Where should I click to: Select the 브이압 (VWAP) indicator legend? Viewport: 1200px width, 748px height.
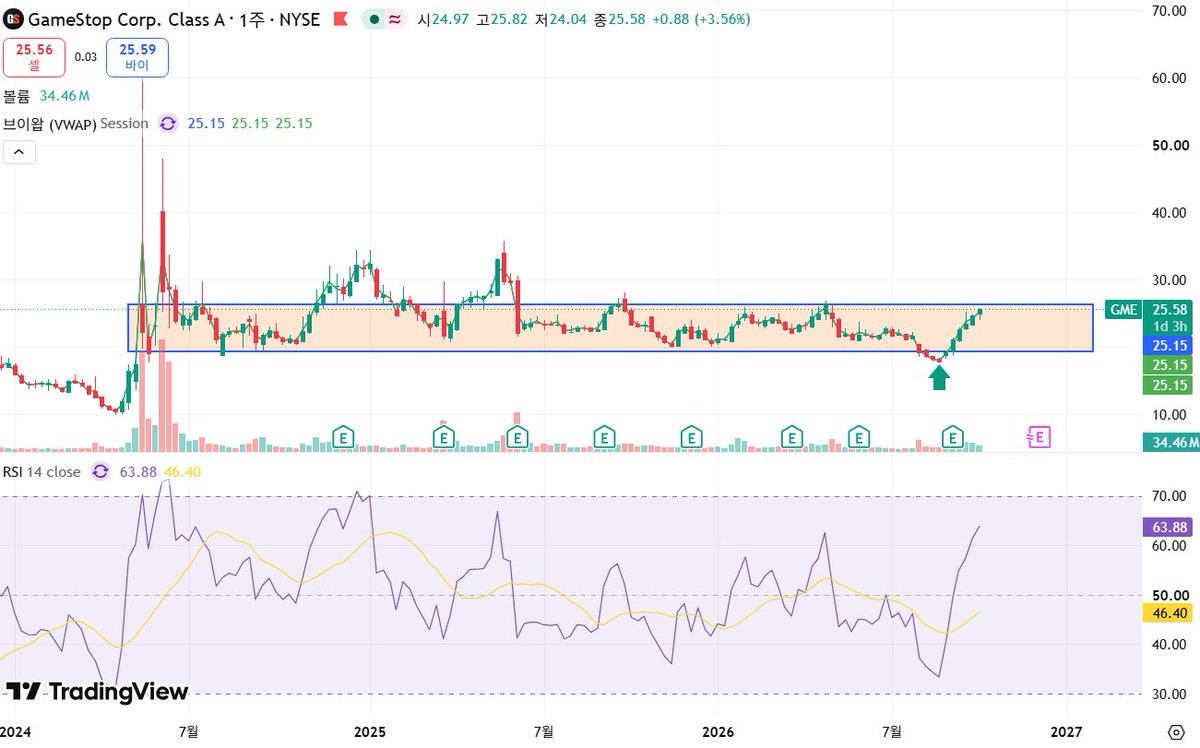pyautogui.click(x=76, y=123)
